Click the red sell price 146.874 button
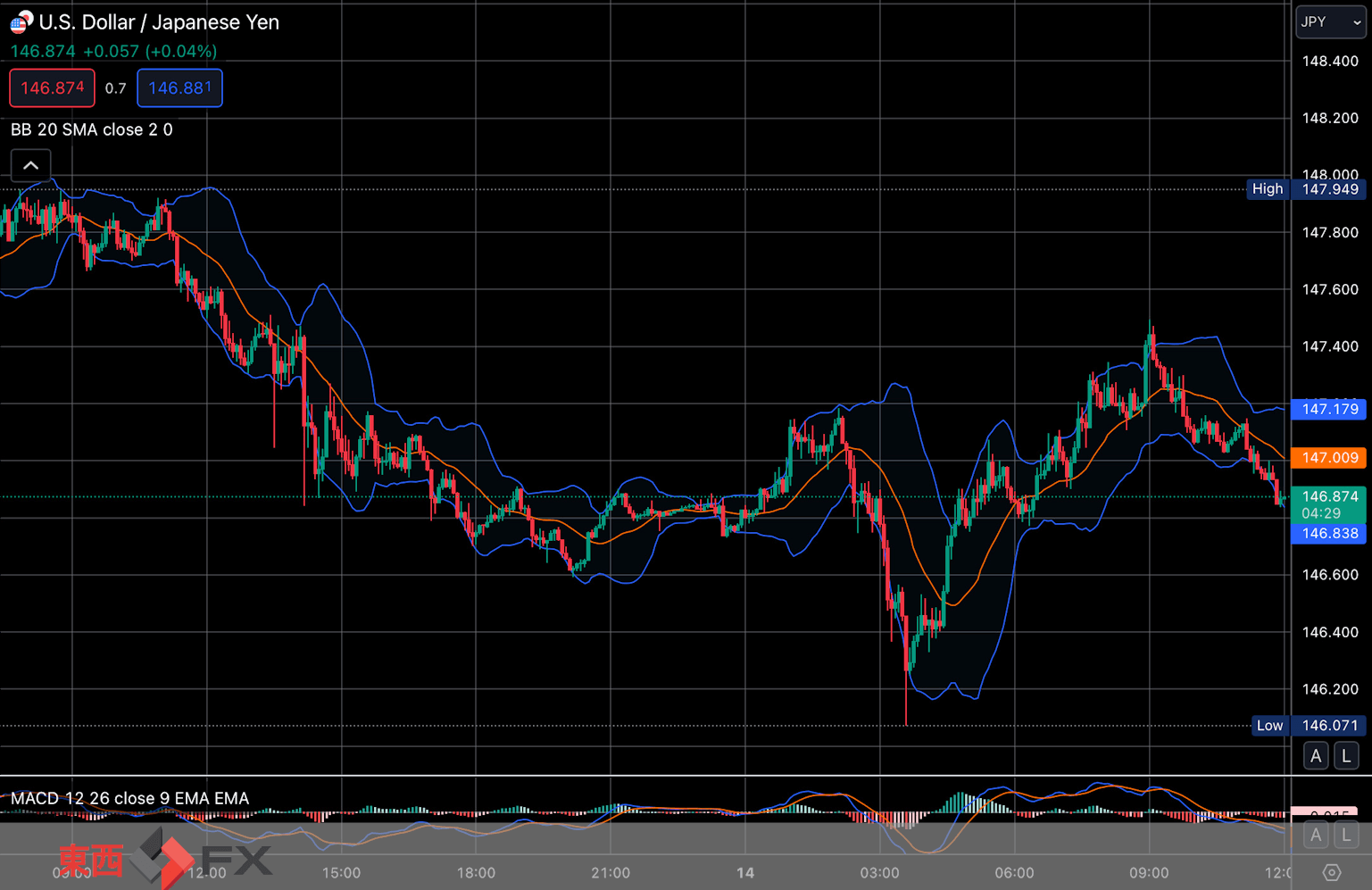The width and height of the screenshot is (1372, 890). tap(52, 87)
